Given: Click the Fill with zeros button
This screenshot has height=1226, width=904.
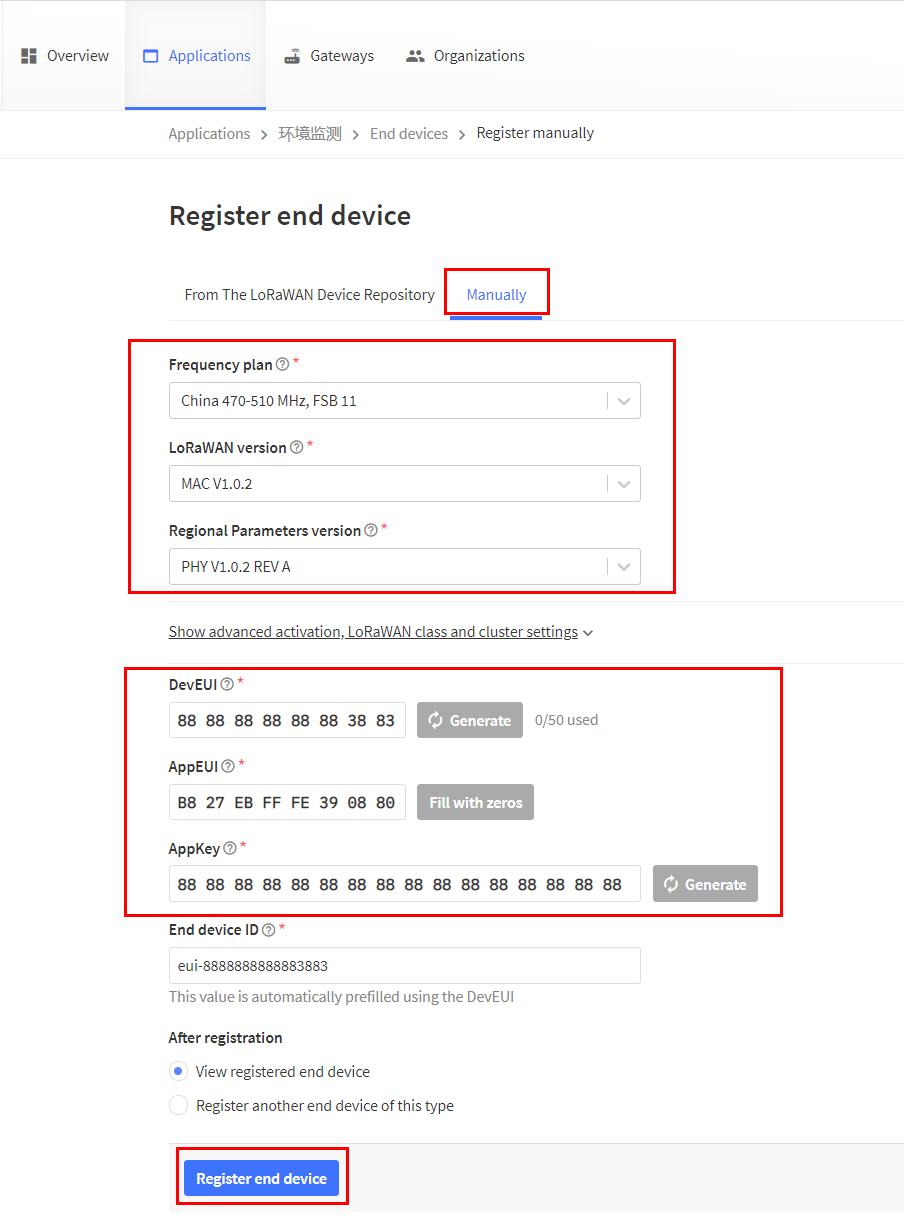Looking at the screenshot, I should 475,802.
